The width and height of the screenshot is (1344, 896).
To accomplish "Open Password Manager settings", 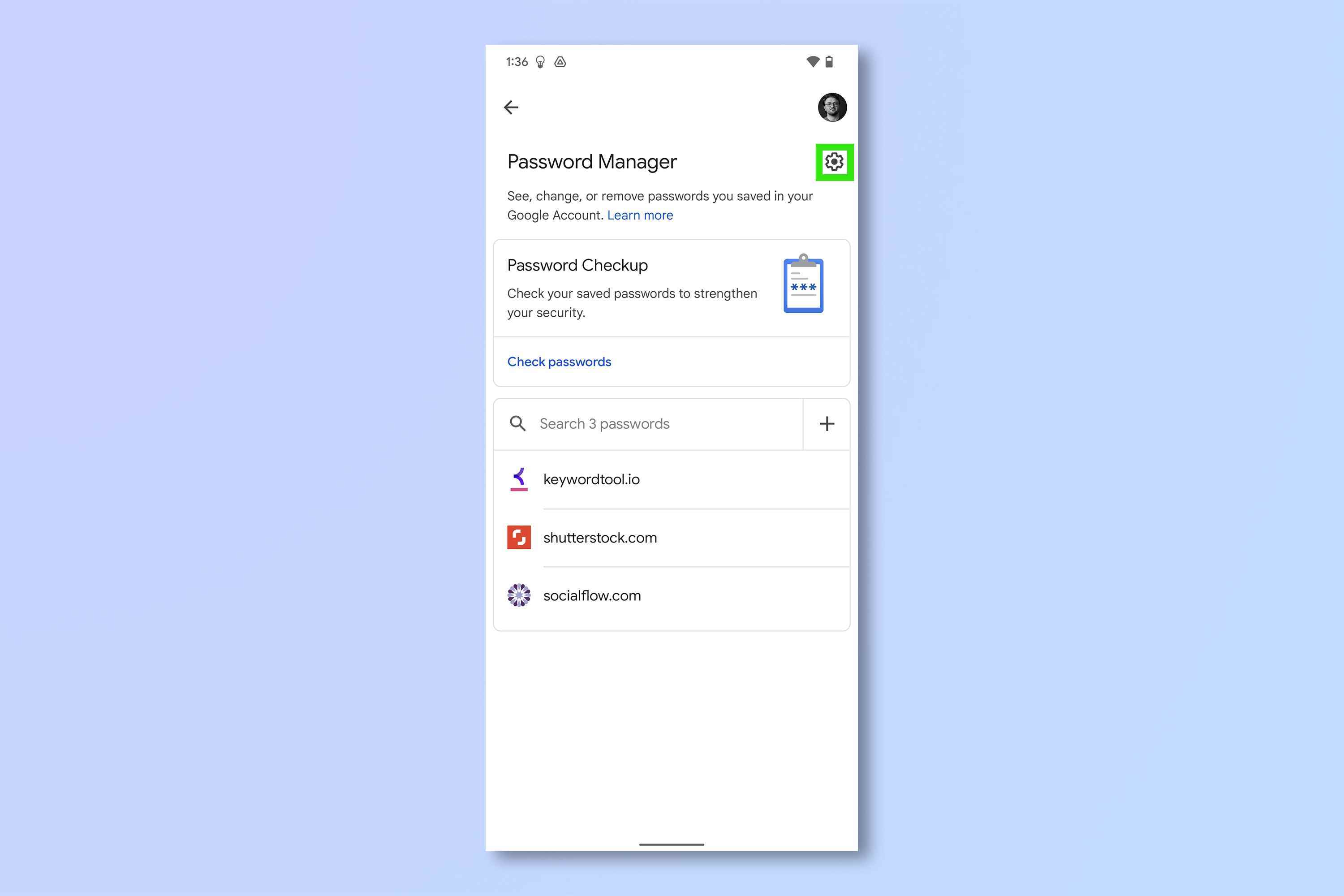I will click(832, 161).
